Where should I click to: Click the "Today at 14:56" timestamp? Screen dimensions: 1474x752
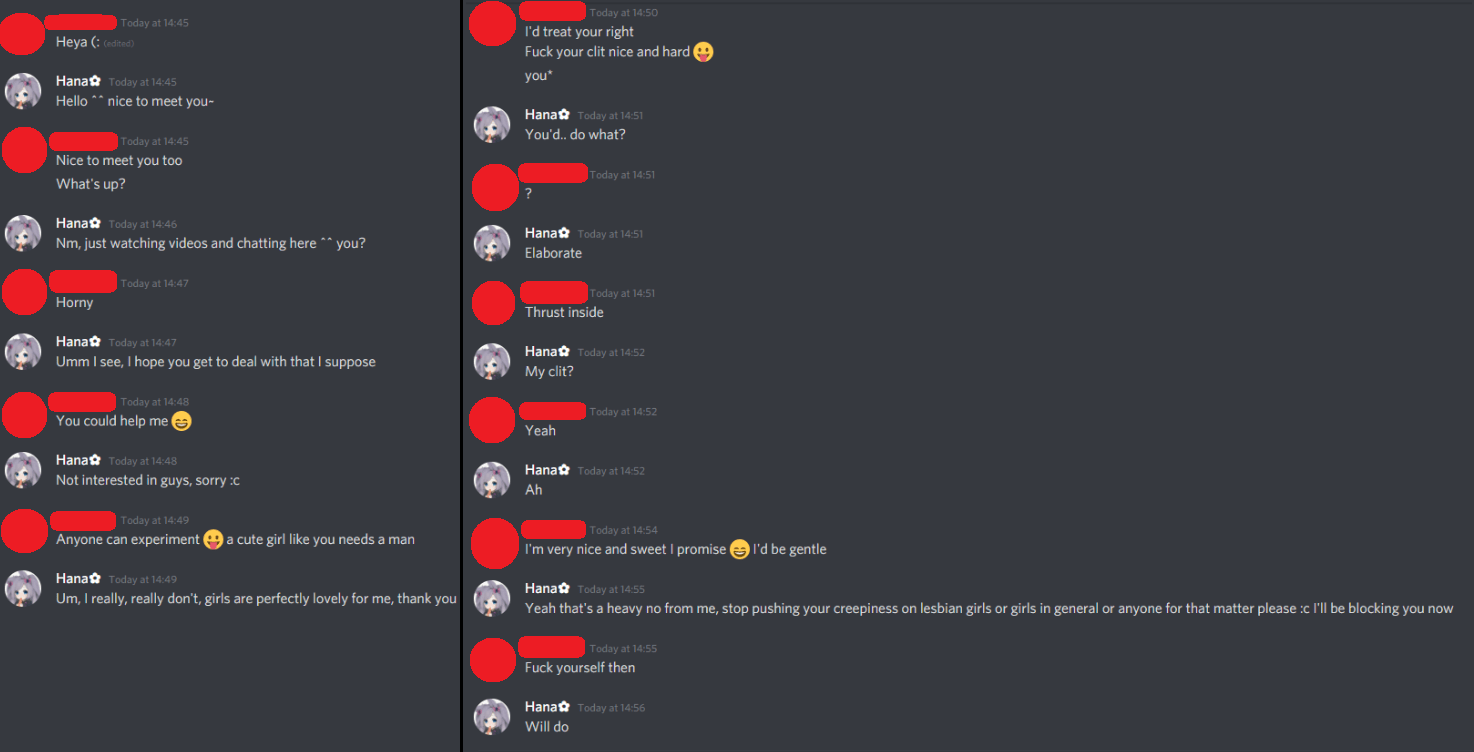coord(611,708)
